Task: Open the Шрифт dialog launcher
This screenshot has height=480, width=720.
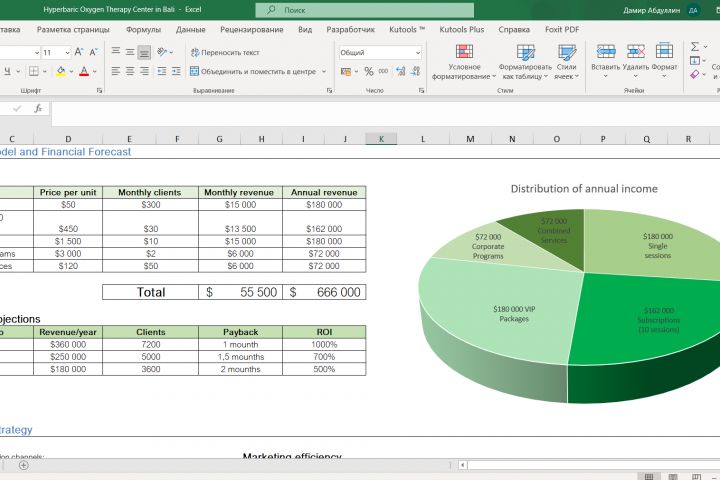Action: 99,90
